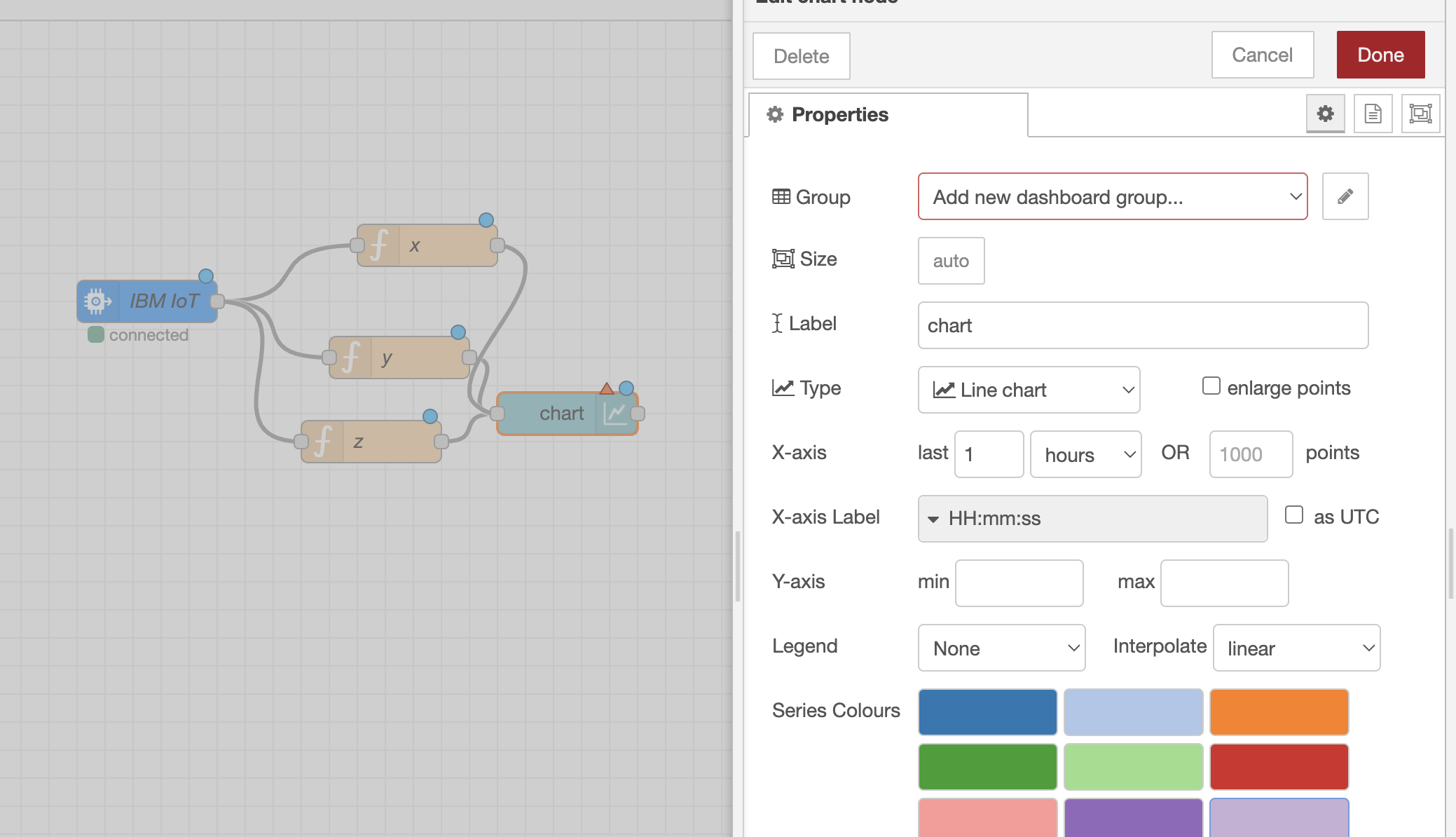Viewport: 1456px width, 837px height.
Task: Pick the orange series colour swatch
Action: 1279,712
